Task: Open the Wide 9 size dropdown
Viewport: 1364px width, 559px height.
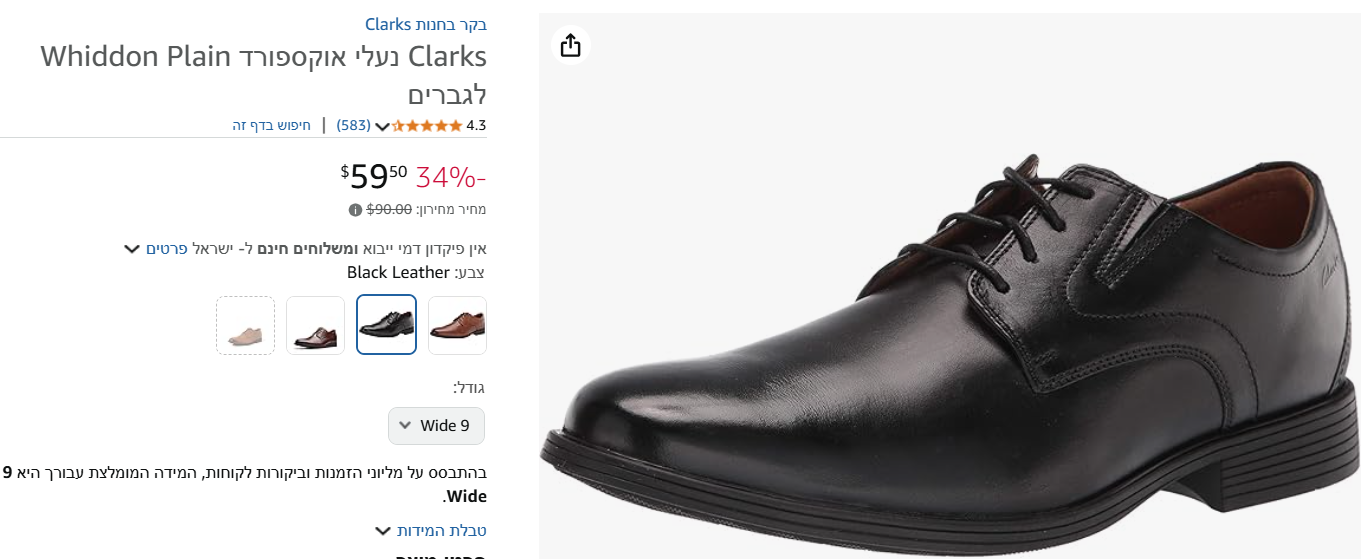Action: 436,426
